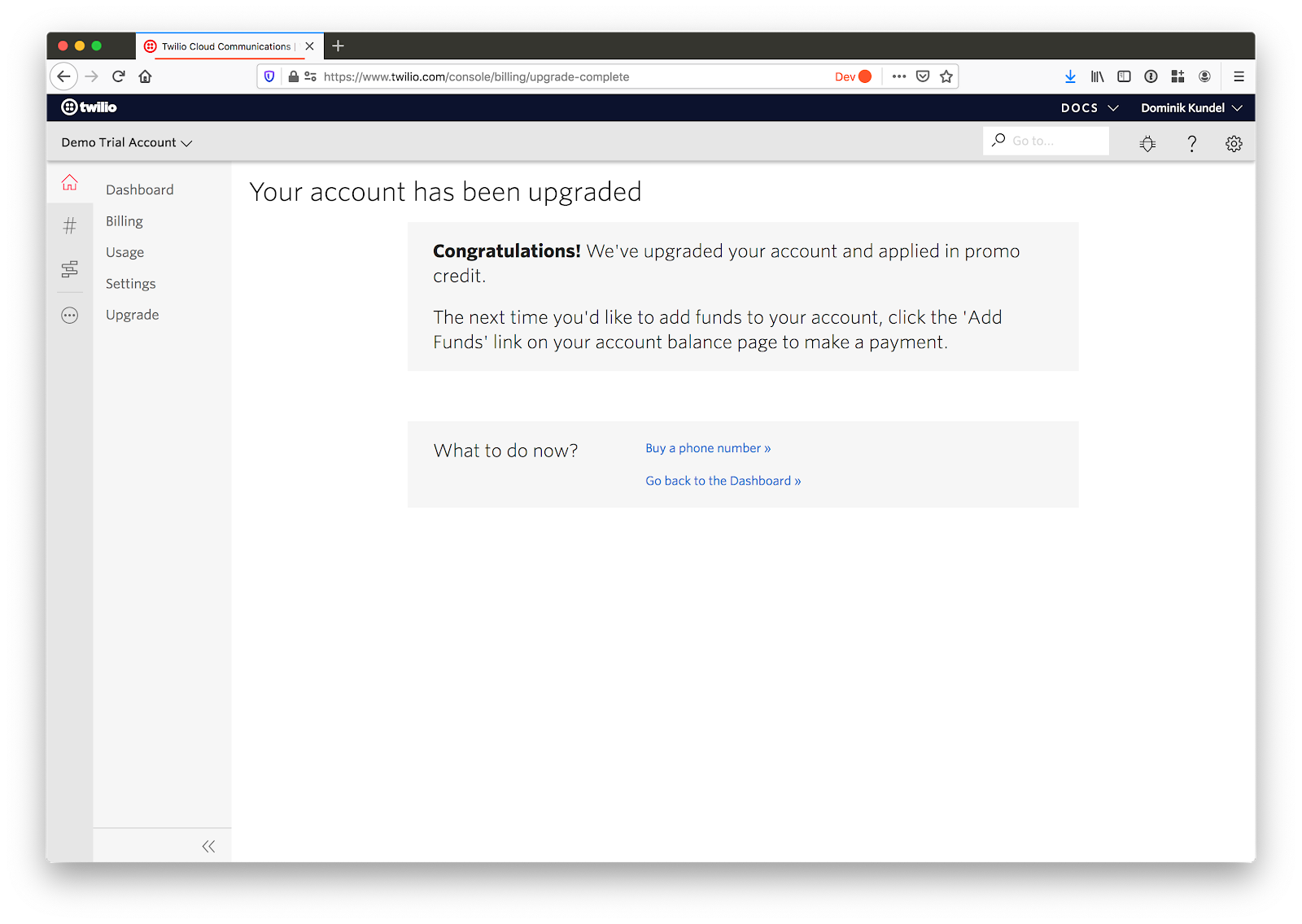Open Firefox library icon
Viewport: 1302px width, 924px height.
pyautogui.click(x=1097, y=76)
